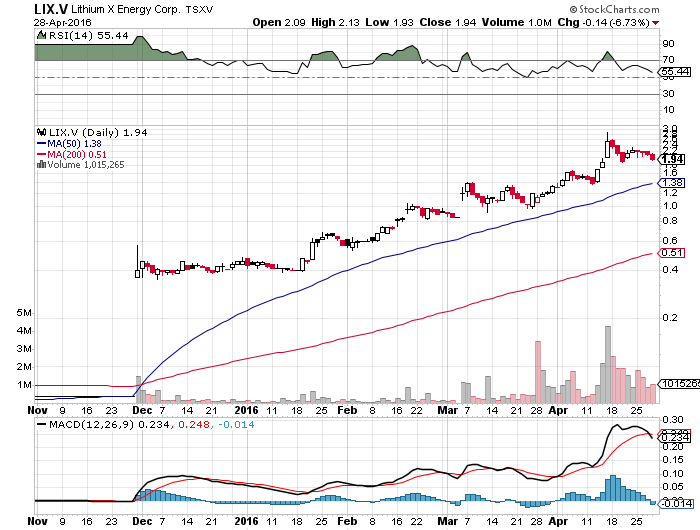Click the blue 1.38 MA(50) axis label

(x=673, y=183)
